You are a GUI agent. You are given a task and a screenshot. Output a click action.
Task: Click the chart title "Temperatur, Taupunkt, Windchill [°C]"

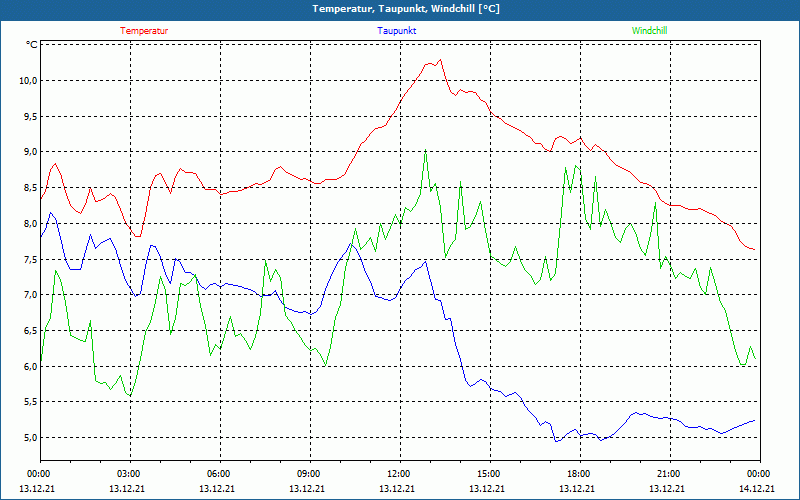406,9
